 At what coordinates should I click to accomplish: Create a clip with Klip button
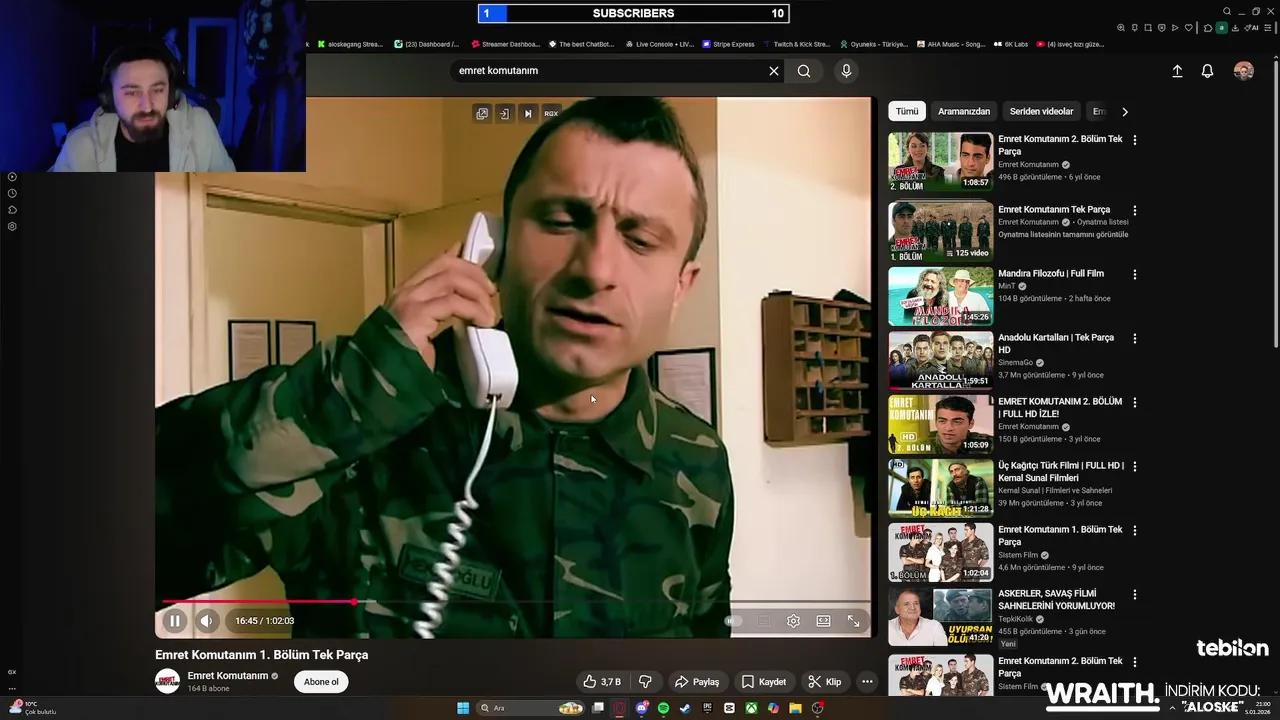click(825, 682)
